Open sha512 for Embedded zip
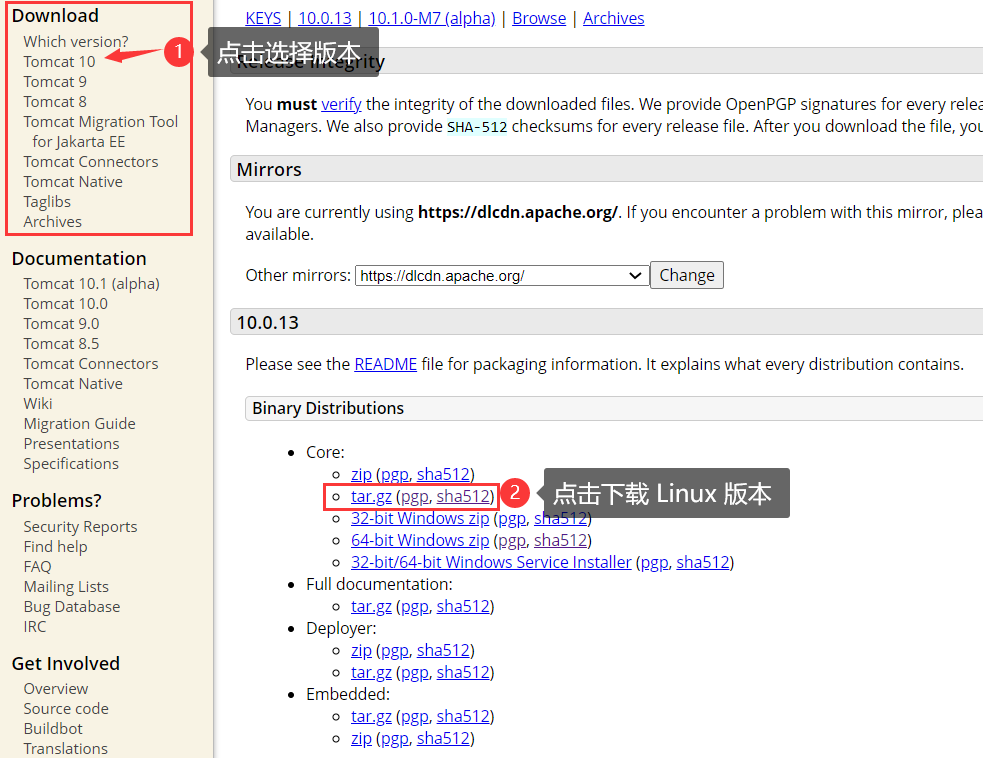This screenshot has height=758, width=983. [x=443, y=738]
